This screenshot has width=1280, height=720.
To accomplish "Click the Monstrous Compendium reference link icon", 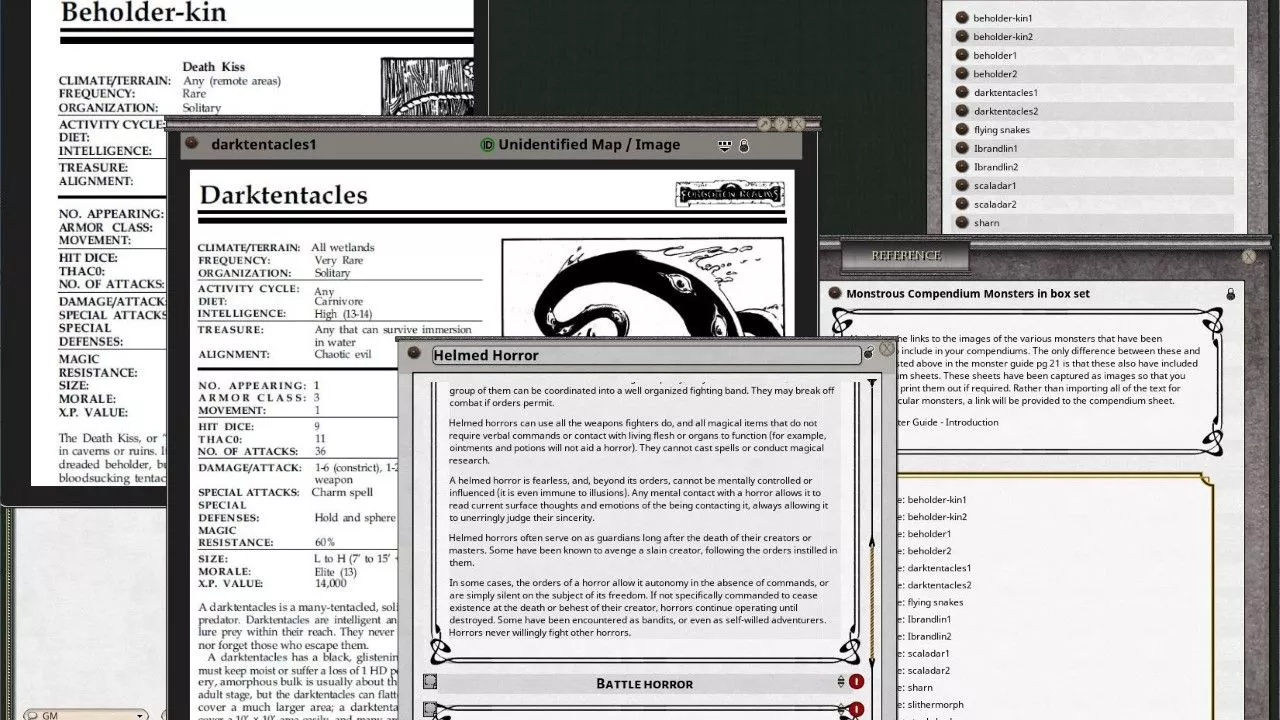I will coord(836,293).
